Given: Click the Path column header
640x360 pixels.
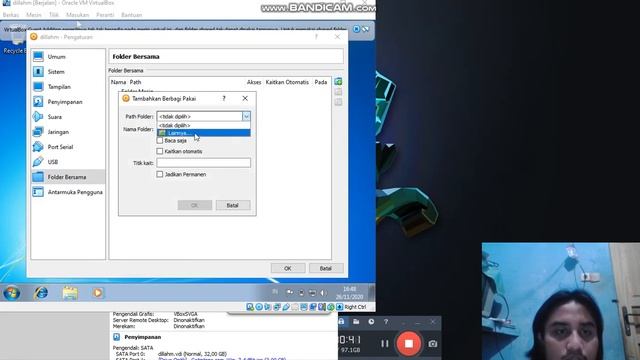Looking at the screenshot, I should (x=135, y=82).
